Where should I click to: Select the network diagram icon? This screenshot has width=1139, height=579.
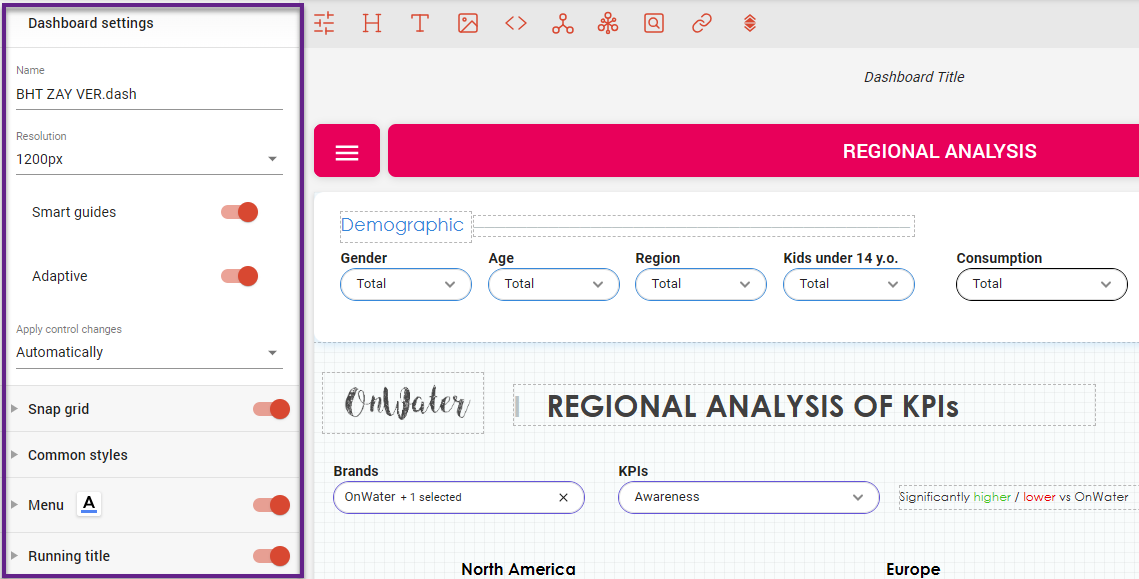click(608, 22)
